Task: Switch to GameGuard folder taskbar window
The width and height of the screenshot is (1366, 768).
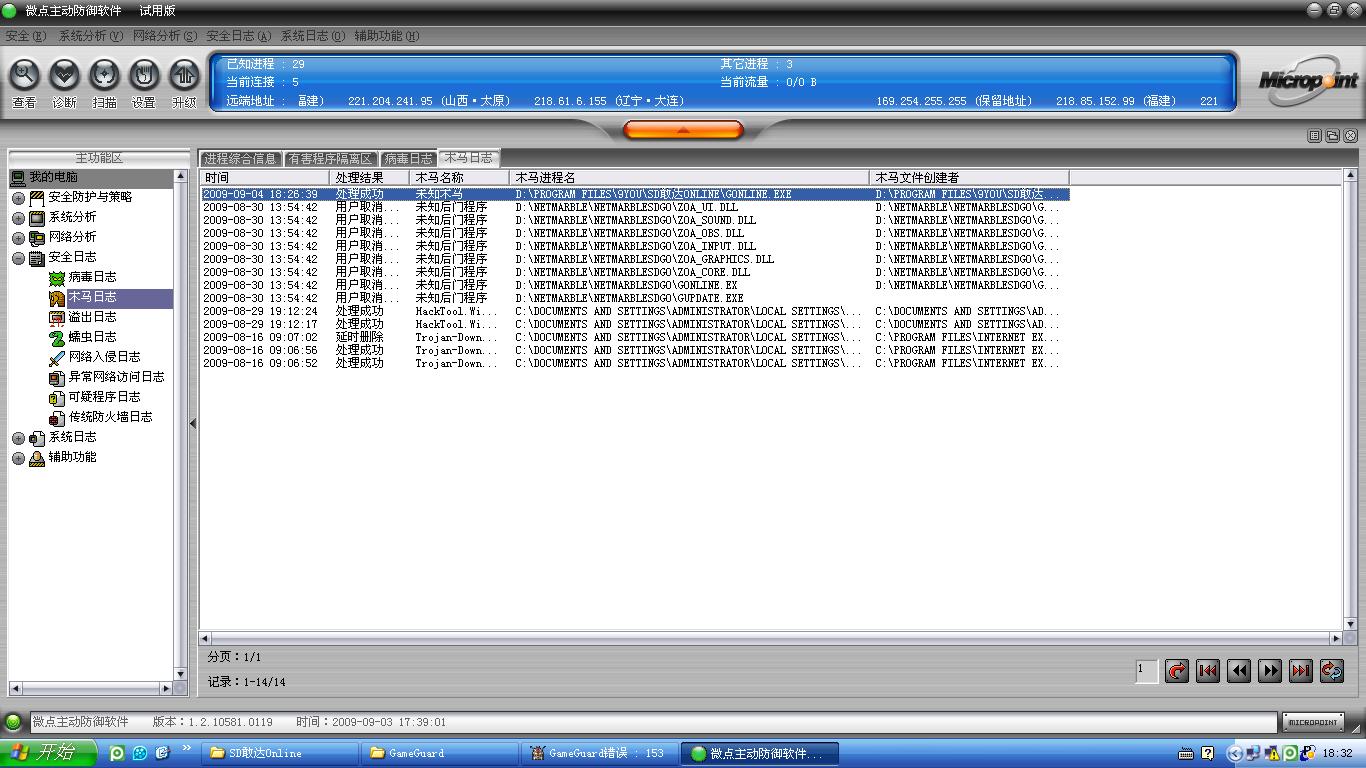Action: (438, 753)
